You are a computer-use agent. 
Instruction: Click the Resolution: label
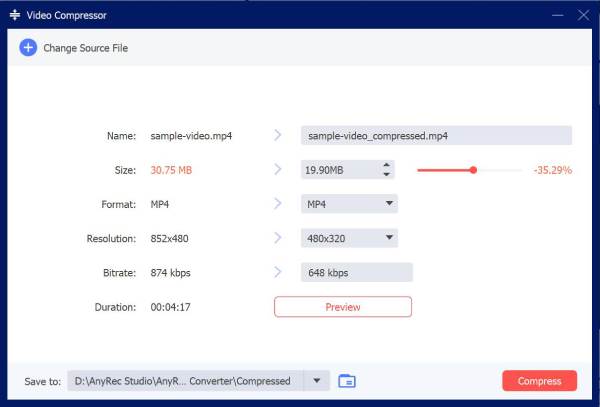click(111, 238)
